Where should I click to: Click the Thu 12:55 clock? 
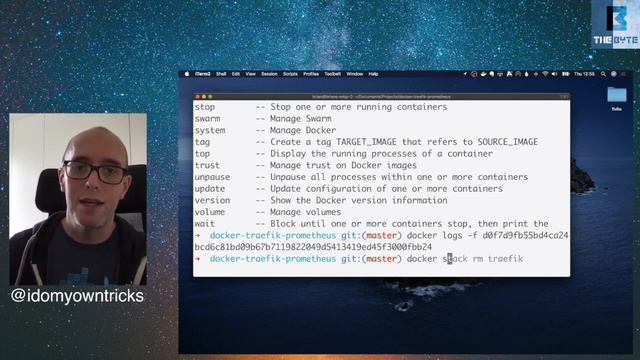pos(584,74)
